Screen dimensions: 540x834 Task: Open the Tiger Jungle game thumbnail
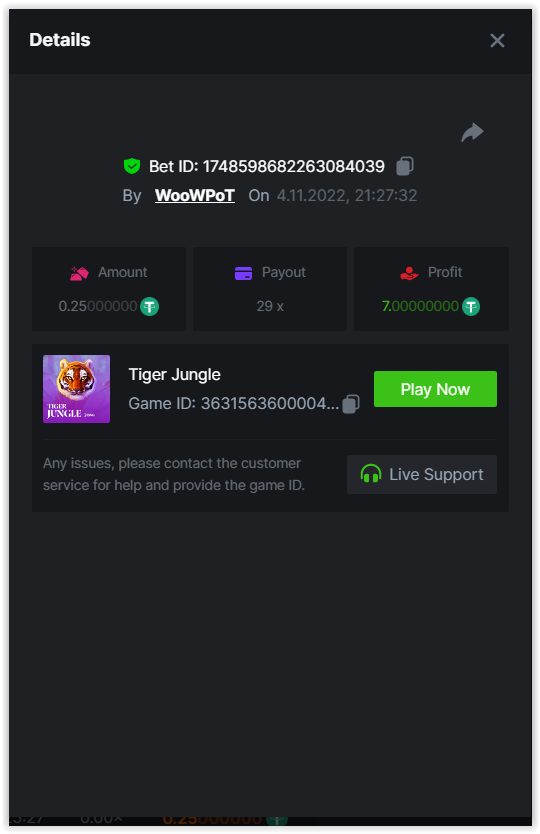click(x=77, y=389)
